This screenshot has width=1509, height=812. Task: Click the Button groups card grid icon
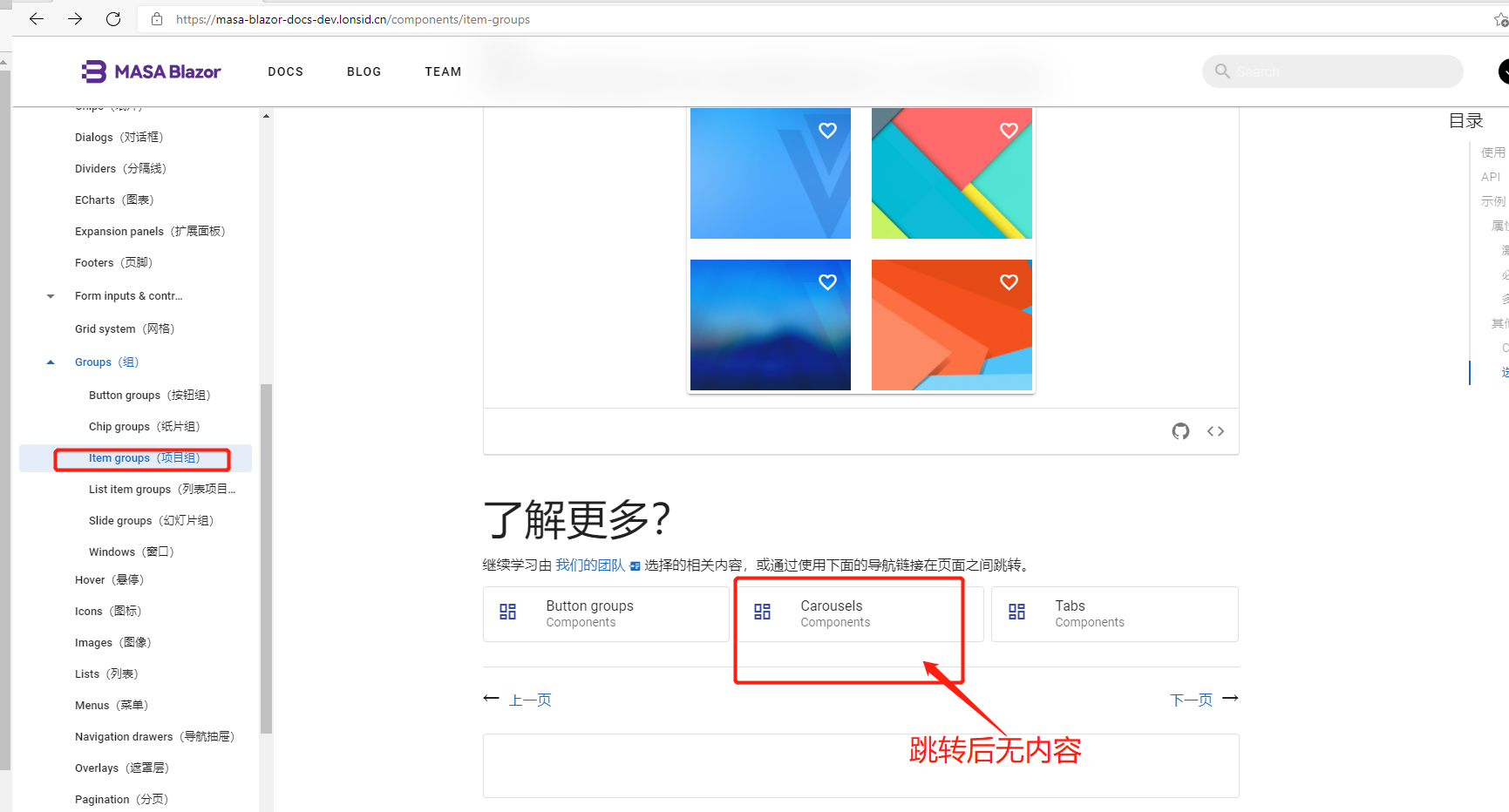coord(508,612)
